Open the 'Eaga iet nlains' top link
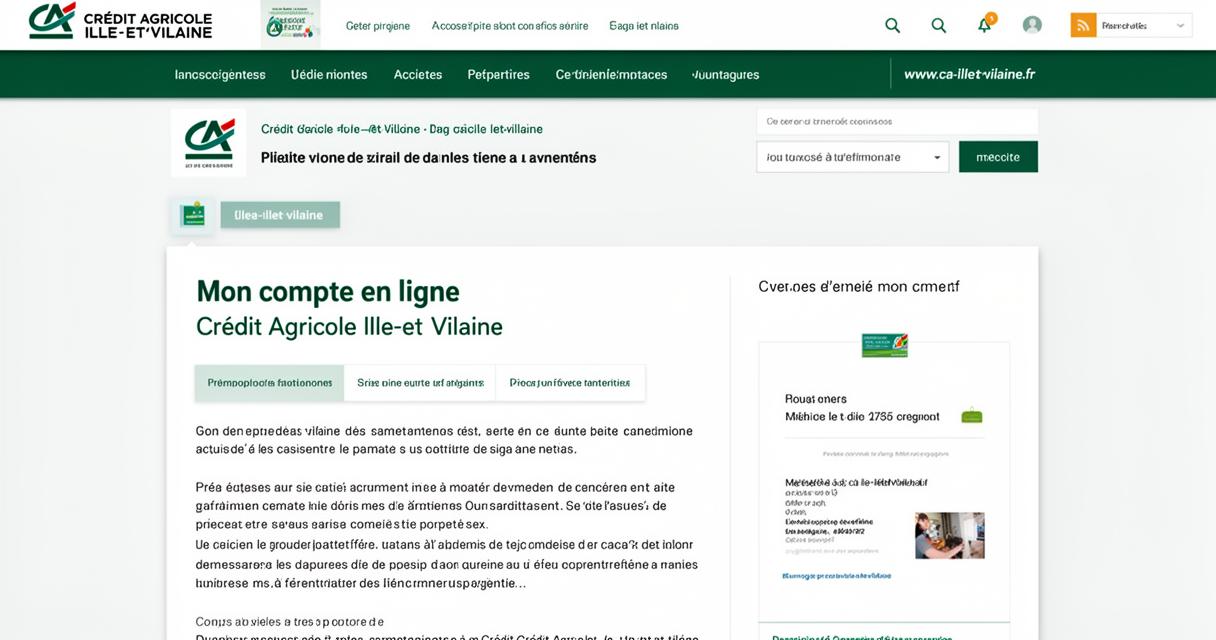Image resolution: width=1216 pixels, height=640 pixels. coord(644,26)
